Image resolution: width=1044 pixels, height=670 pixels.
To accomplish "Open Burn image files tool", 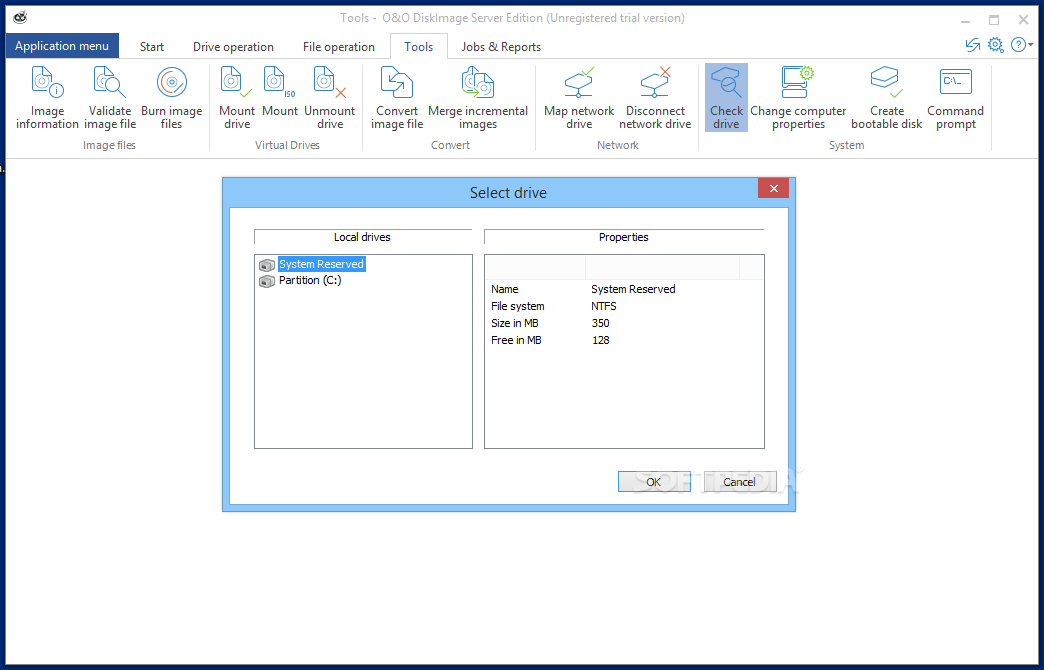I will click(x=171, y=98).
